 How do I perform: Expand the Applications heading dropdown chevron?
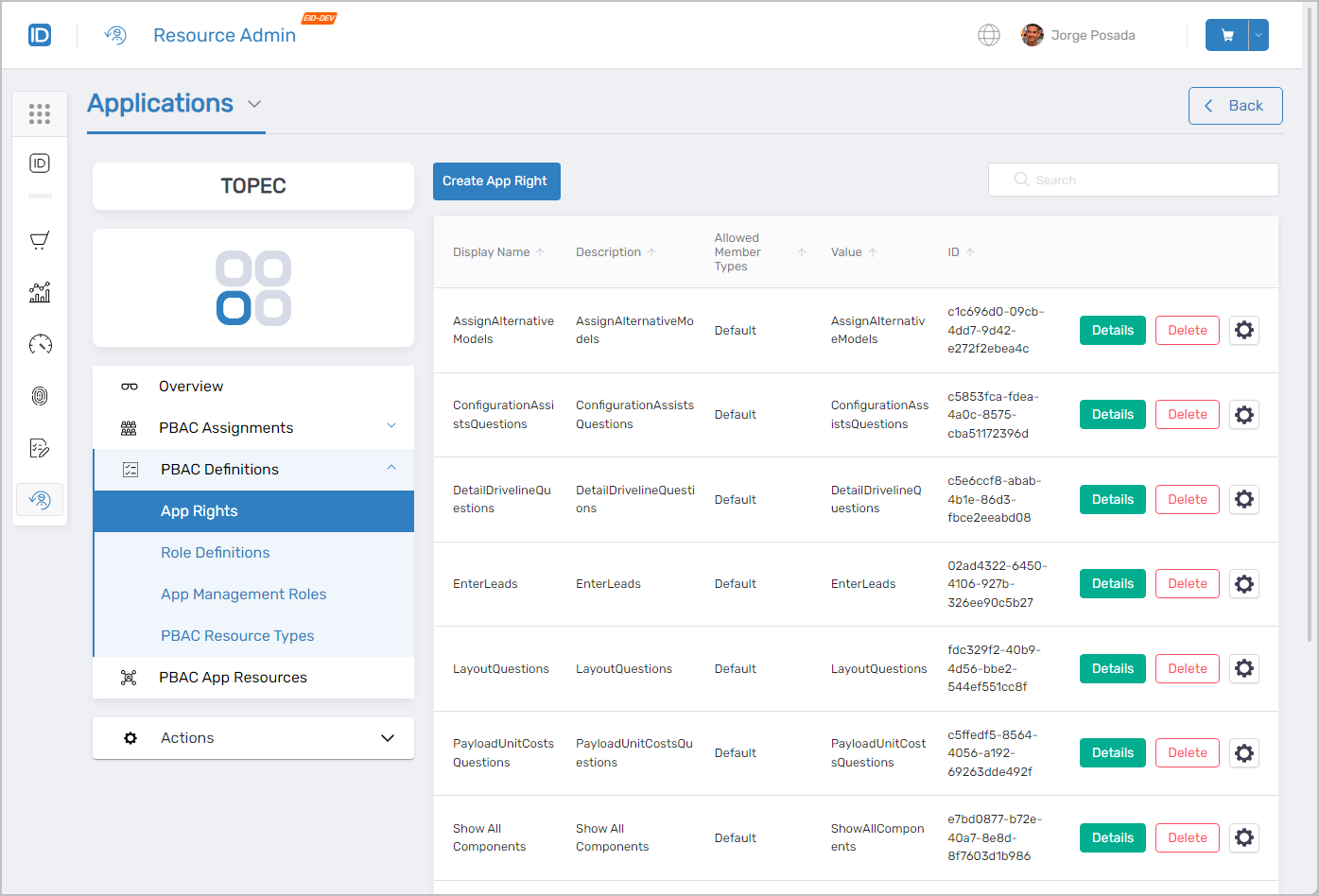click(x=253, y=105)
